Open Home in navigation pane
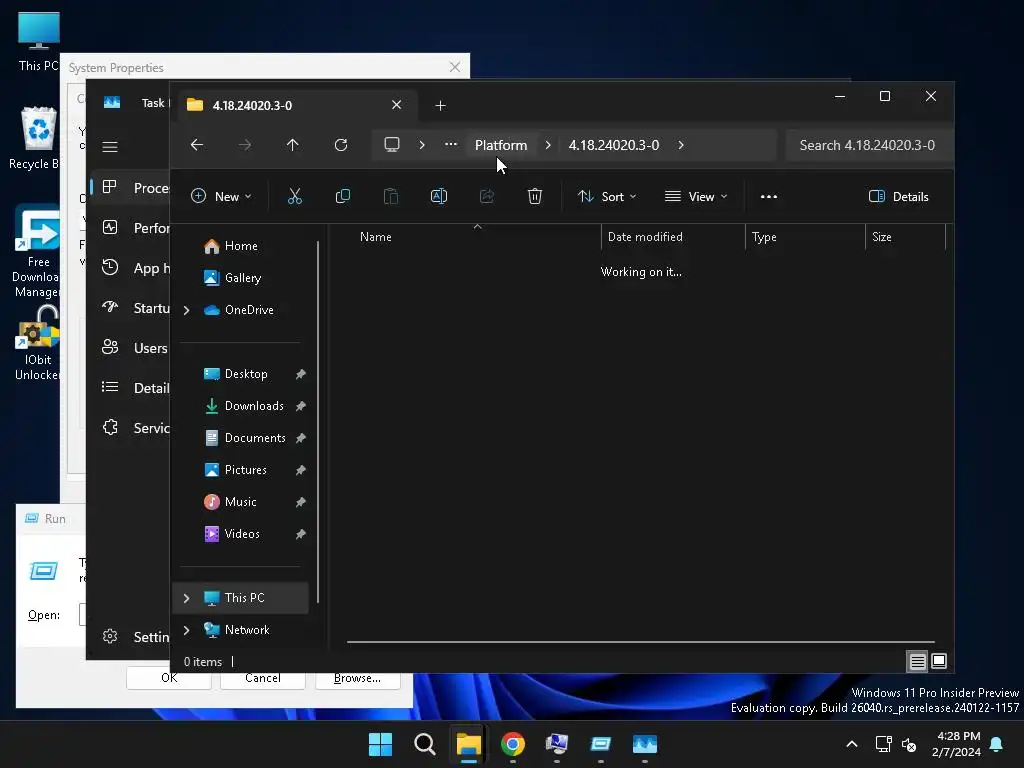The height and width of the screenshot is (768, 1024). 241,246
